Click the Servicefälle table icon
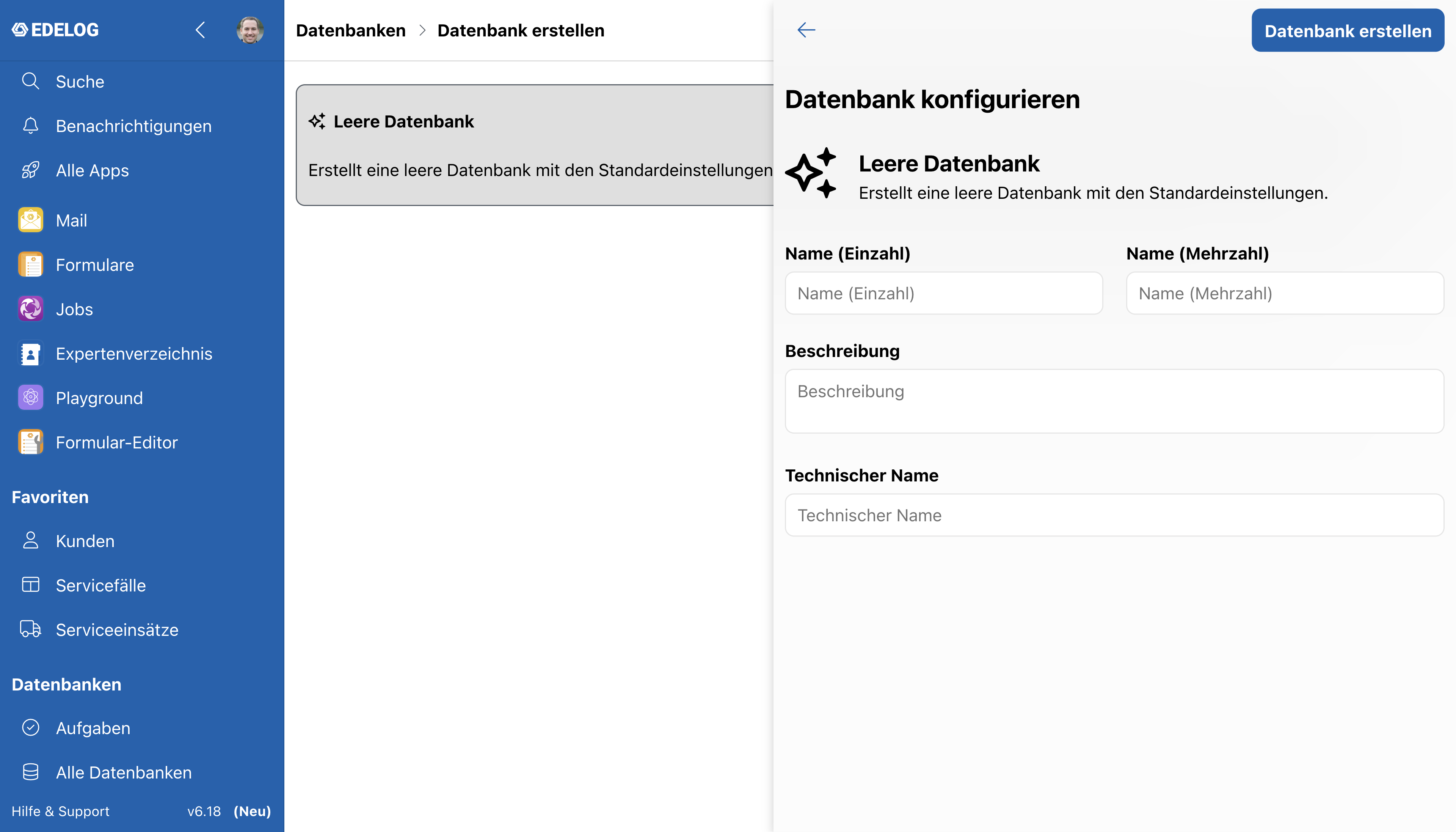The height and width of the screenshot is (832, 1456). click(x=30, y=585)
